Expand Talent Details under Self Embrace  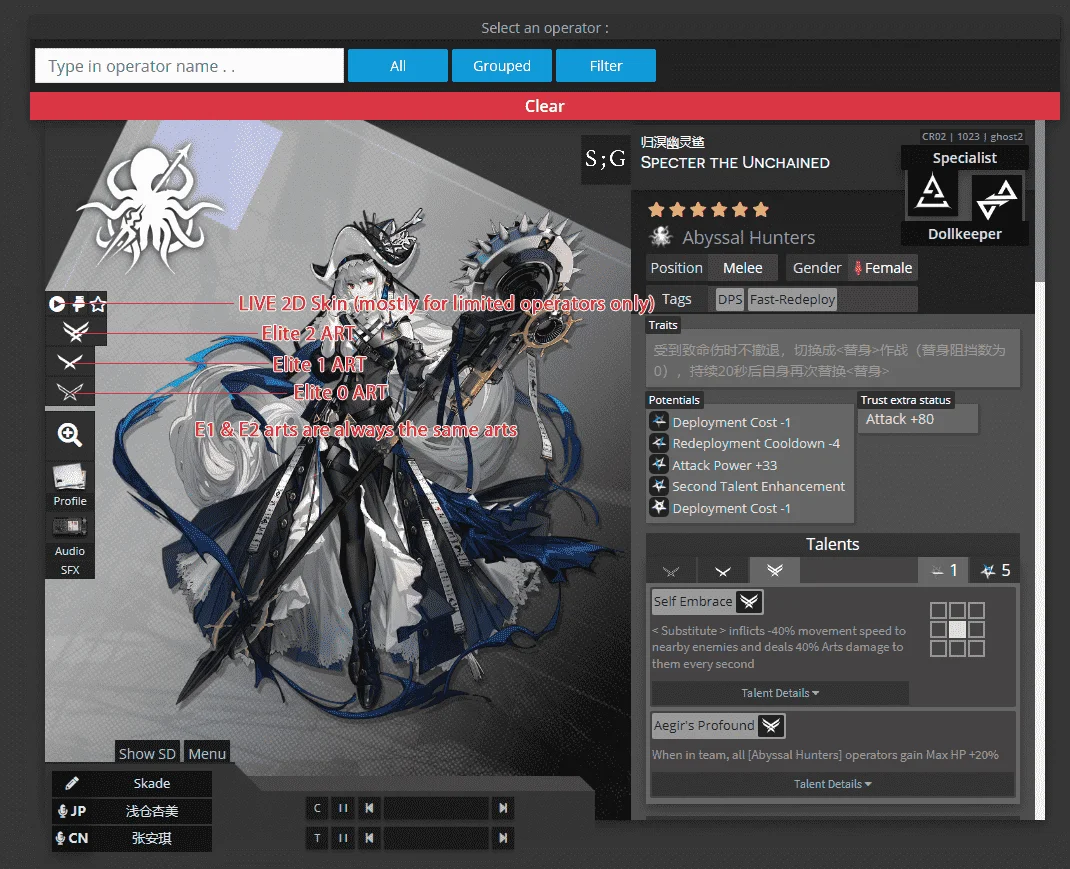click(780, 693)
